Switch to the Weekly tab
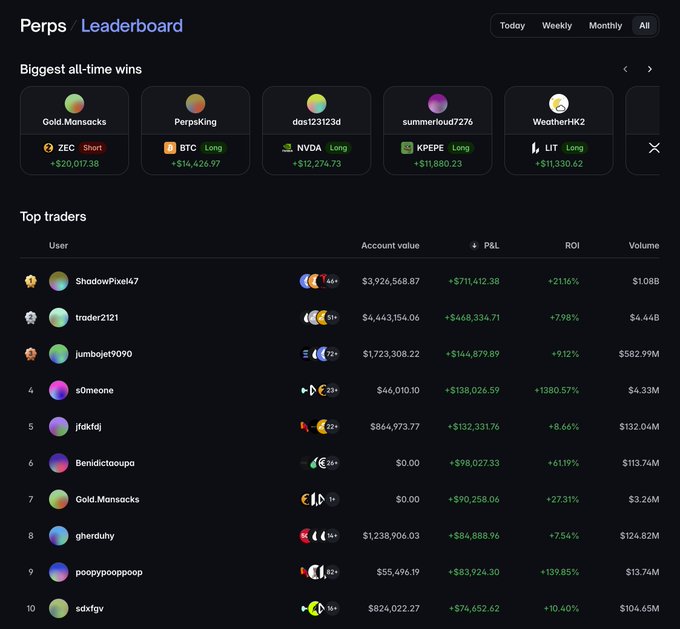Image resolution: width=680 pixels, height=629 pixels. (557, 26)
